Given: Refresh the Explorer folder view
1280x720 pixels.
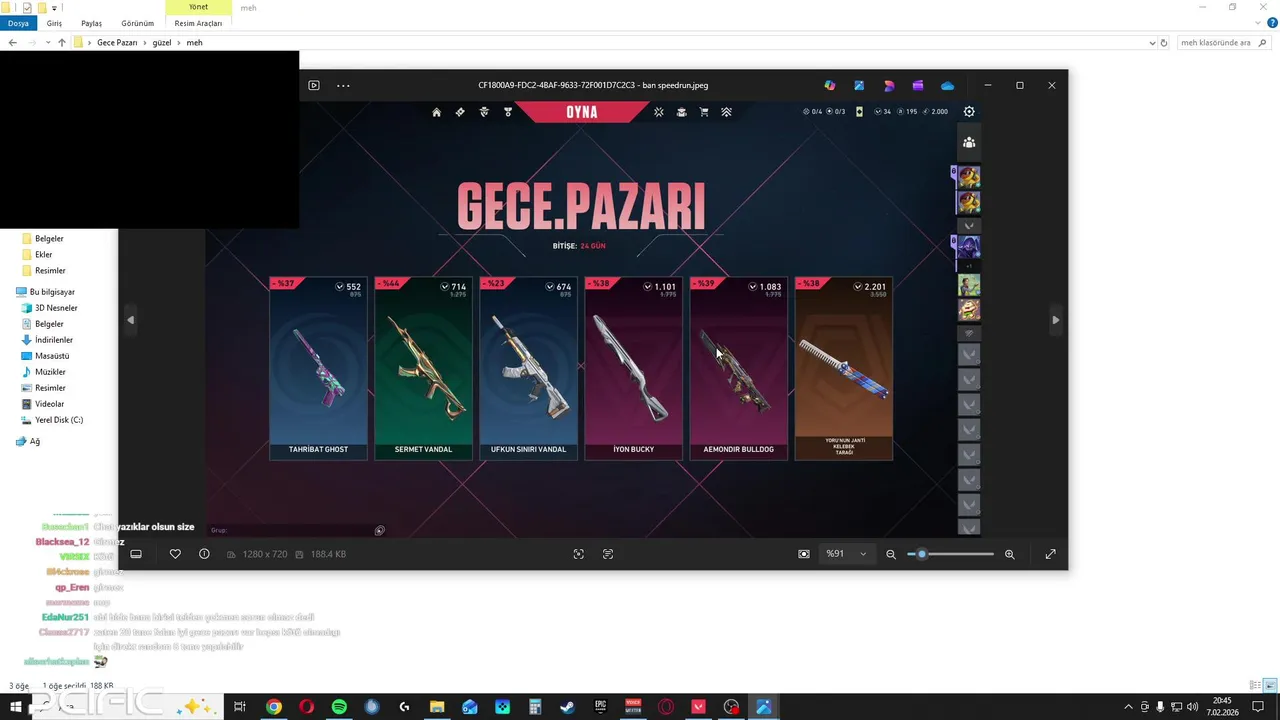Looking at the screenshot, I should (x=1165, y=43).
